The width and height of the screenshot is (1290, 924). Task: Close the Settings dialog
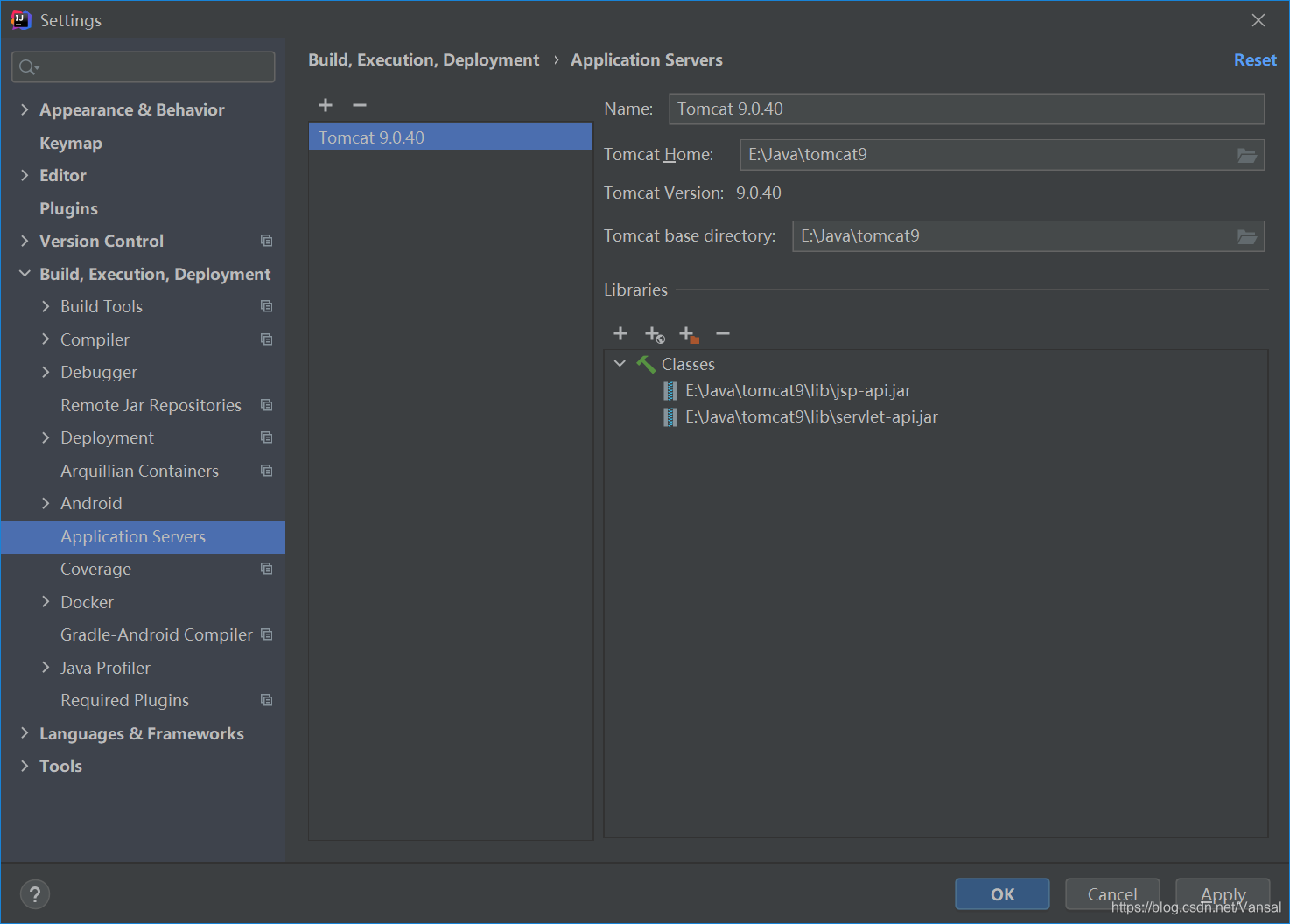tap(1258, 20)
